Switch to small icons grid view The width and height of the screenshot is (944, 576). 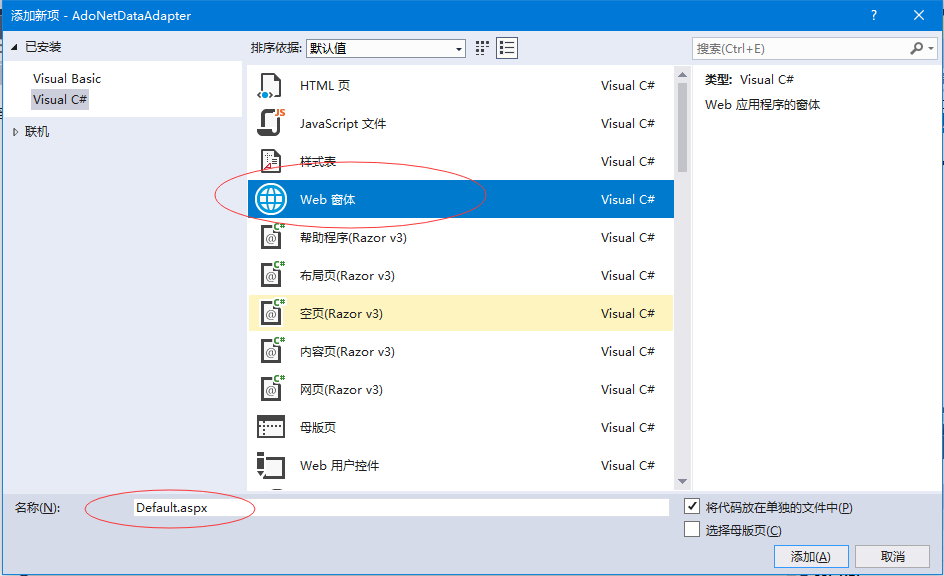pos(483,48)
